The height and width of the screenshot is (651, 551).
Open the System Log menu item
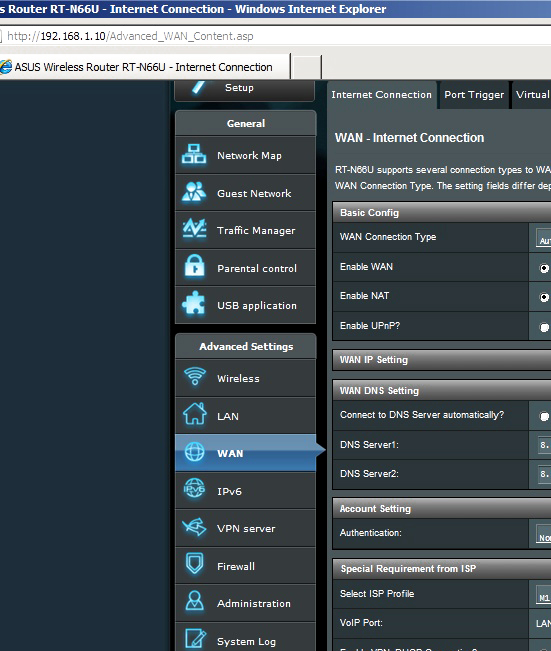click(x=245, y=637)
